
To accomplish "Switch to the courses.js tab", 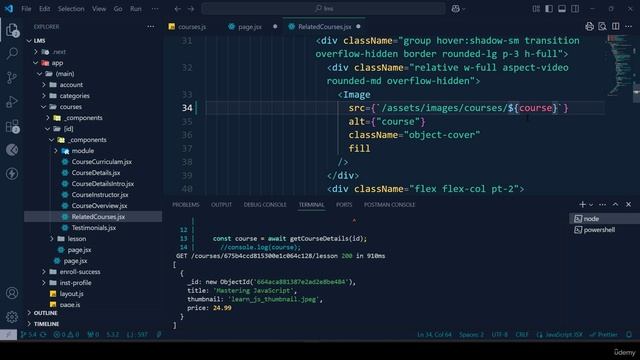I will point(192,27).
